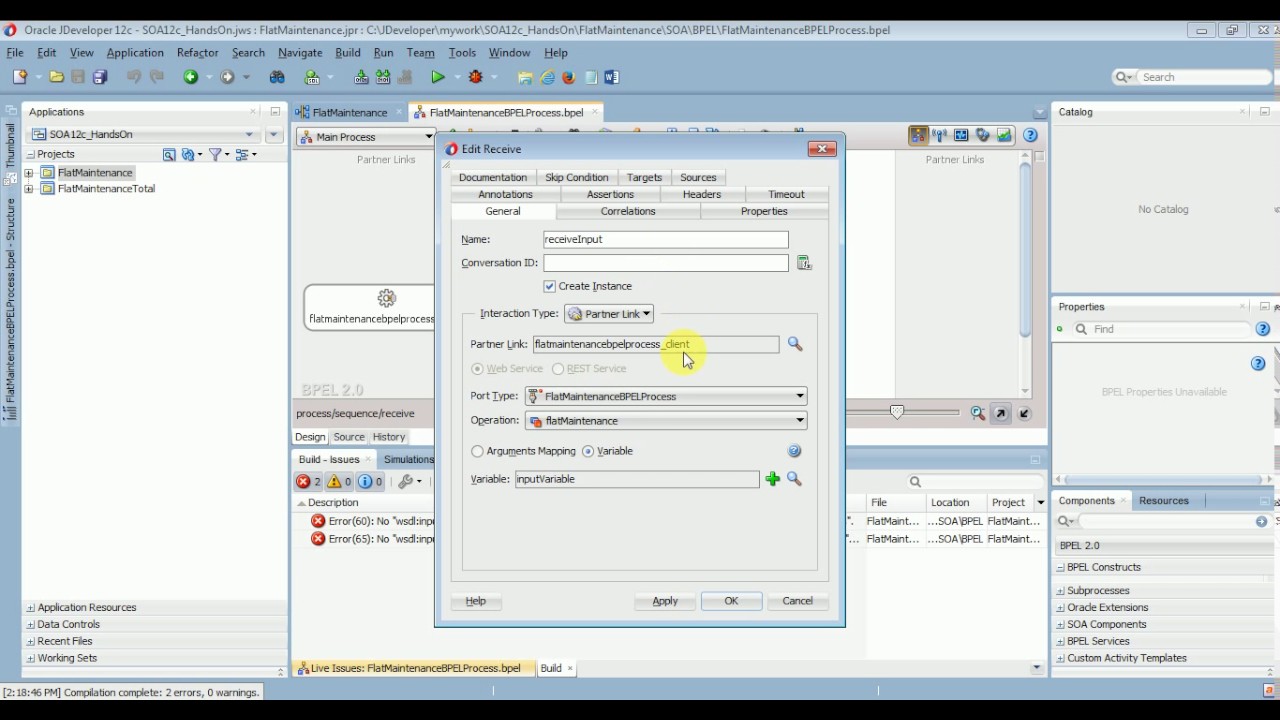This screenshot has height=720, width=1280.
Task: Click the sensors antenna icon in editor toolbar
Action: coord(939,136)
